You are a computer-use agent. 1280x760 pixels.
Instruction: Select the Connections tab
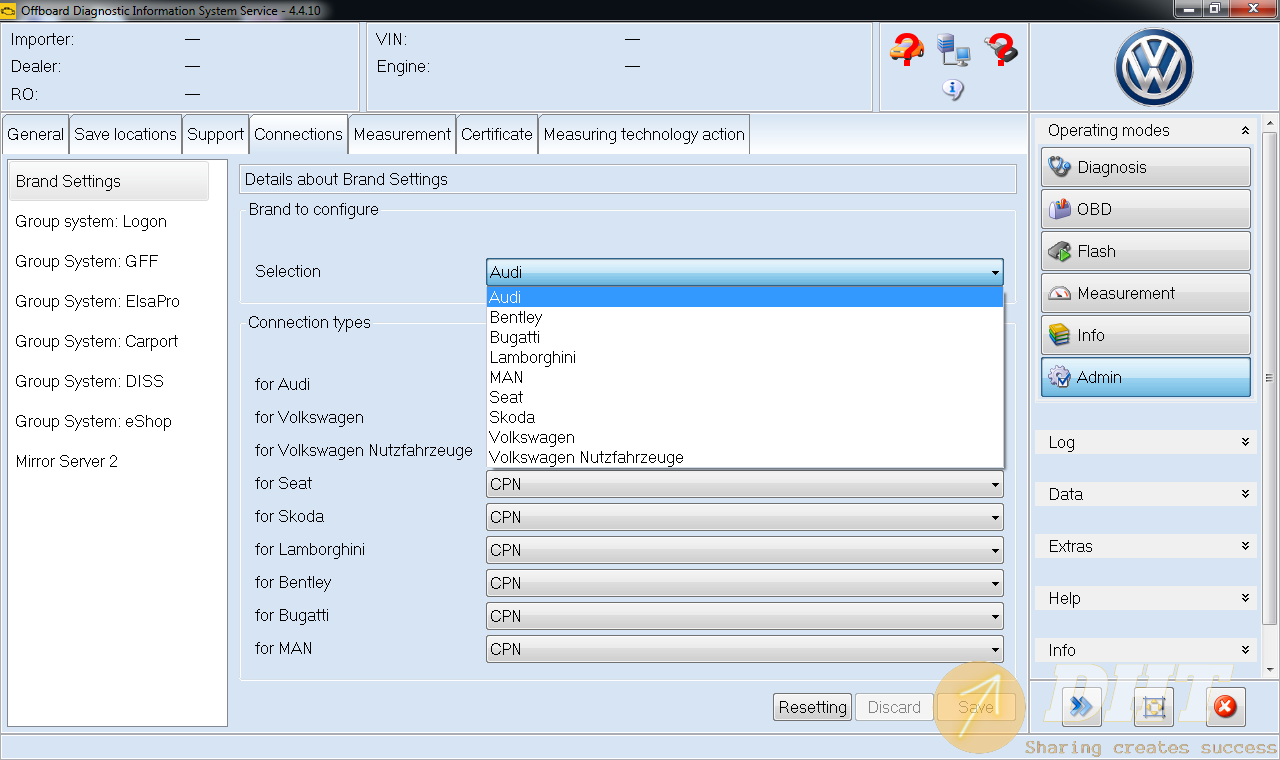pyautogui.click(x=298, y=134)
